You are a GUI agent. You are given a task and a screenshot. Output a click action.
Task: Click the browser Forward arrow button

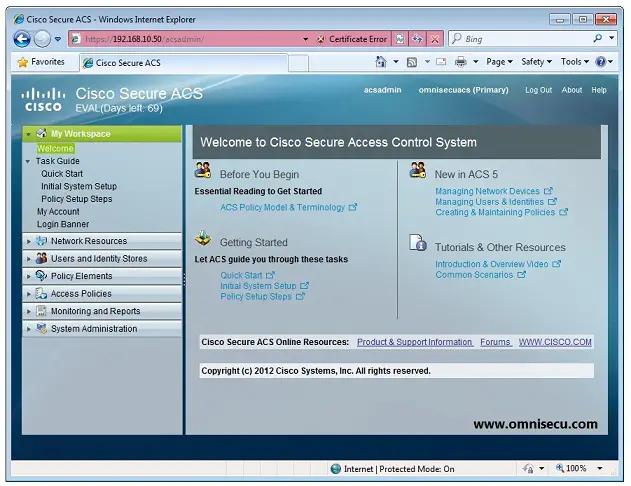coord(42,39)
